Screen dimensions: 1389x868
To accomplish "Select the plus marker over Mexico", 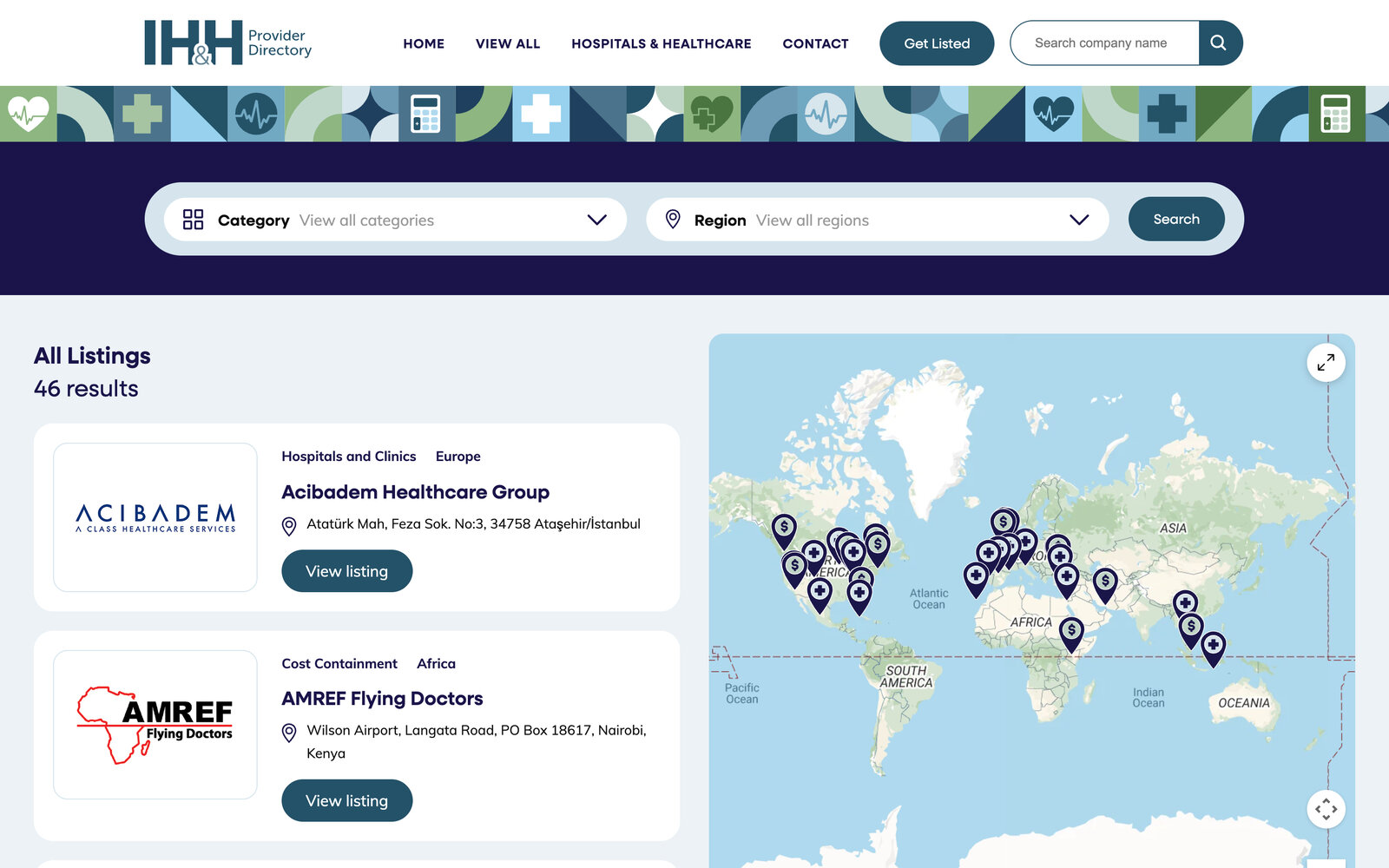I will pos(820,595).
